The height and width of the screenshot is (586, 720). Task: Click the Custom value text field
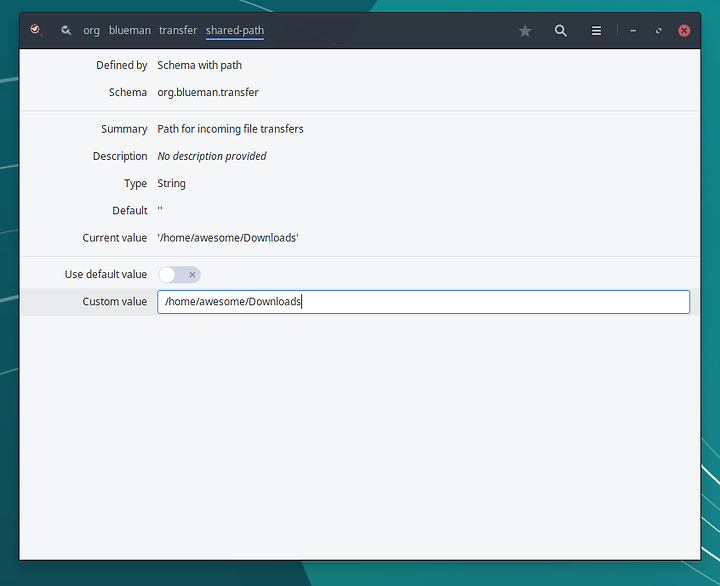tap(423, 302)
